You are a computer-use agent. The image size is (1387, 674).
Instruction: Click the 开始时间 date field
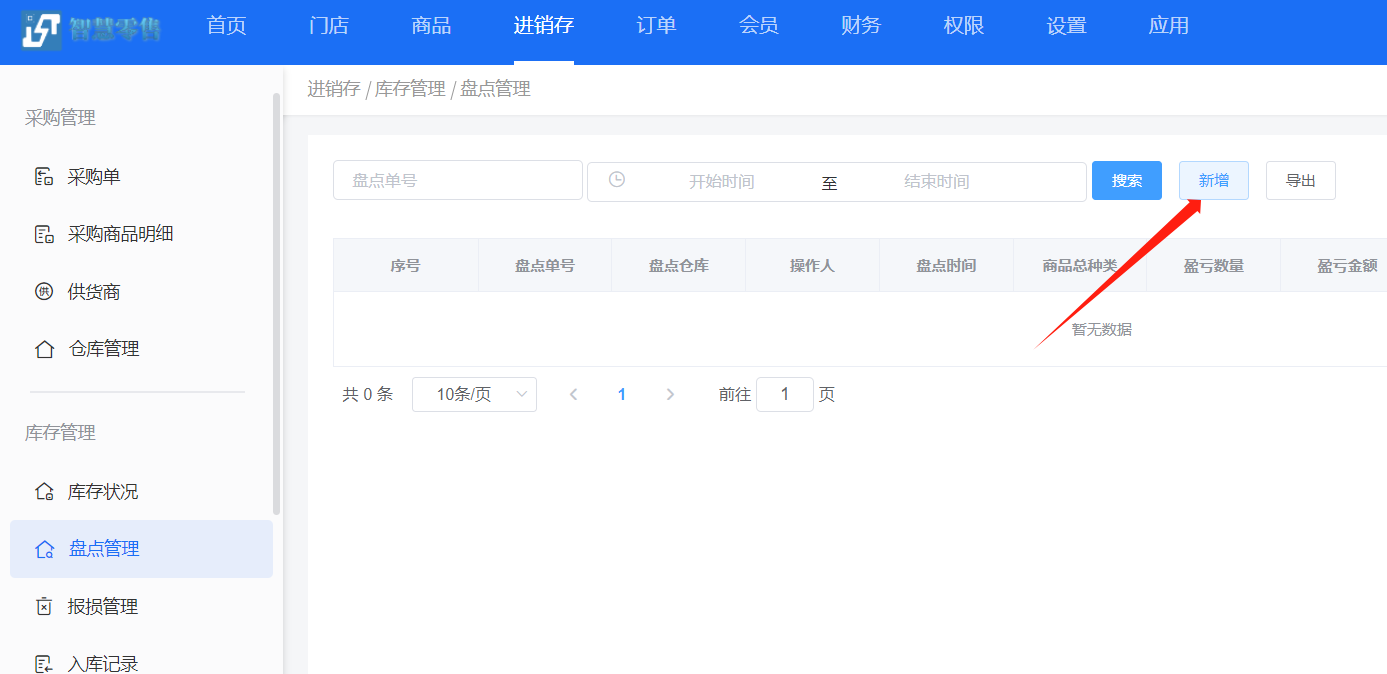coord(721,182)
